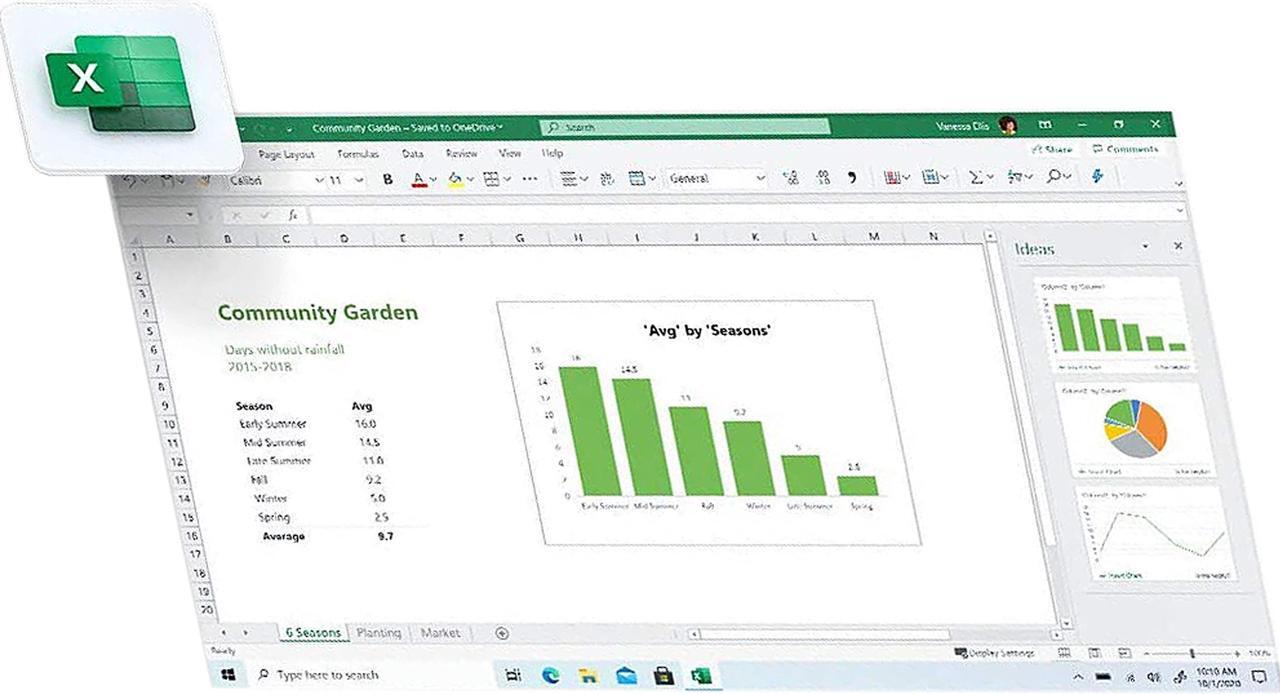
Task: Expand the fill color dropdown arrow
Action: point(470,181)
